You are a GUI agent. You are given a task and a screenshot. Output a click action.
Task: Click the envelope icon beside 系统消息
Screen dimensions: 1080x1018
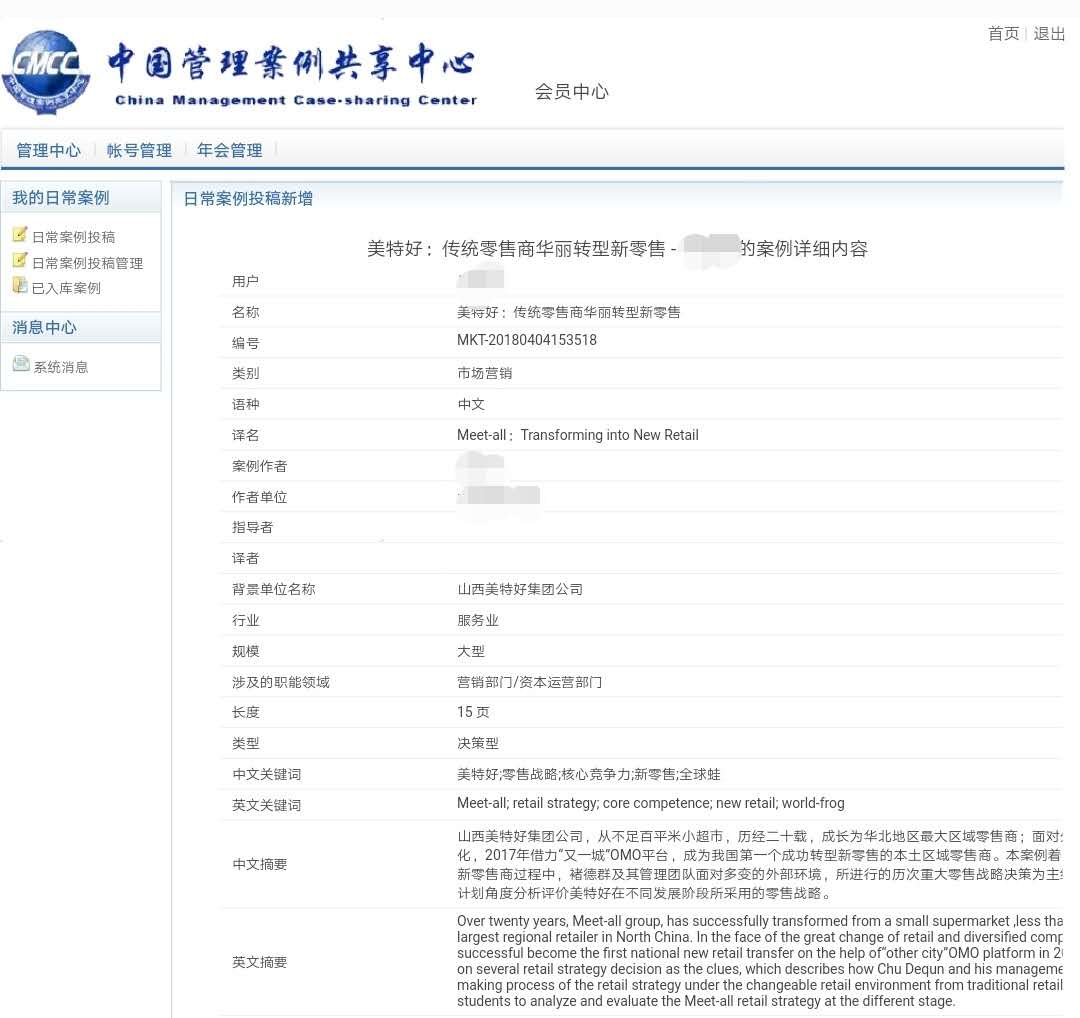(21, 364)
